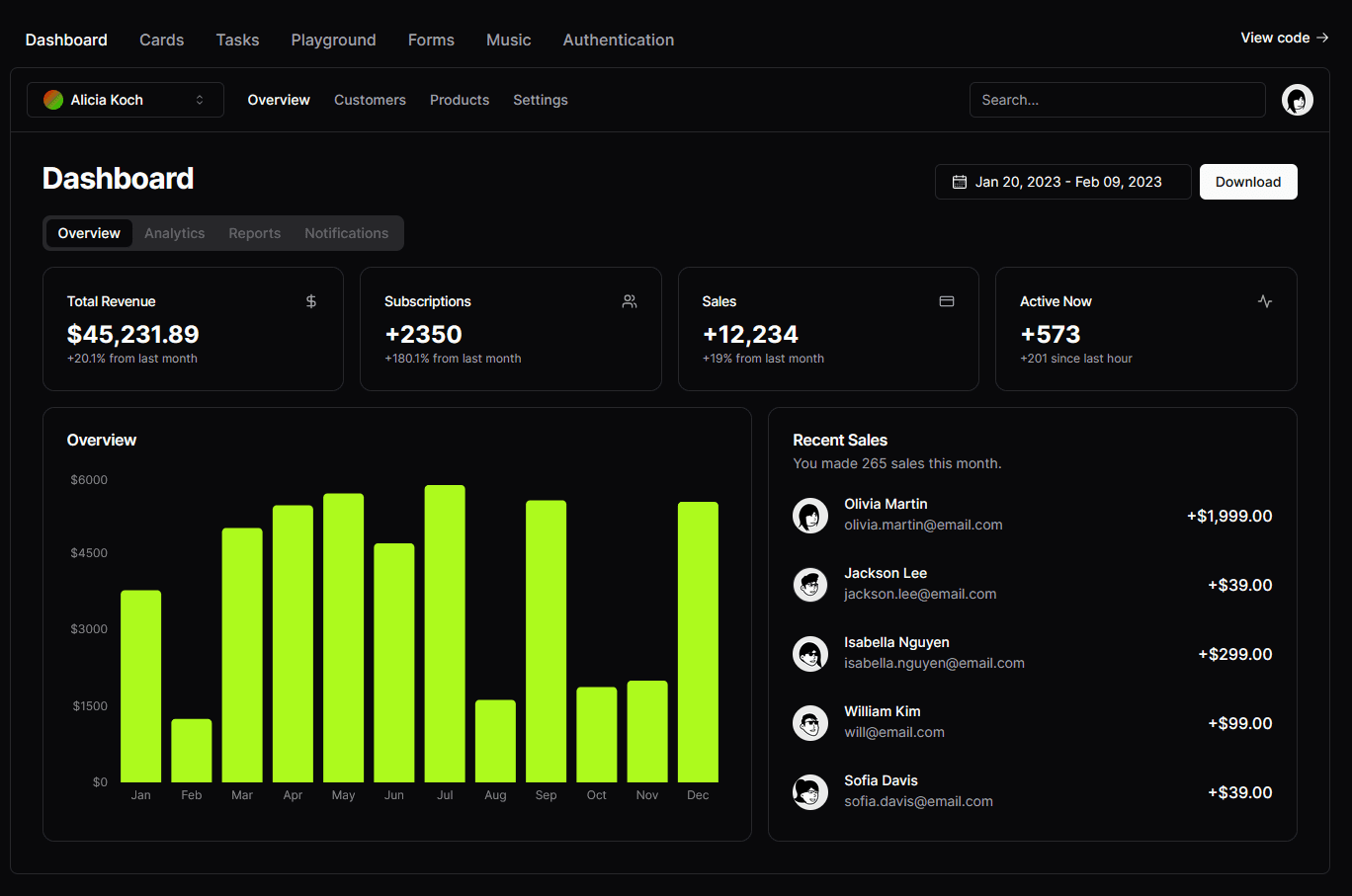Open the Playground page from top menu
Viewport: 1352px width, 896px height.
tap(333, 40)
